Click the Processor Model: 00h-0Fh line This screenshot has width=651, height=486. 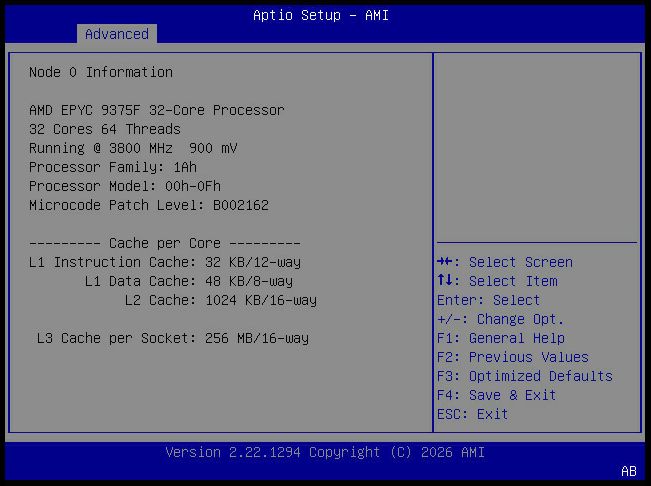tap(125, 186)
